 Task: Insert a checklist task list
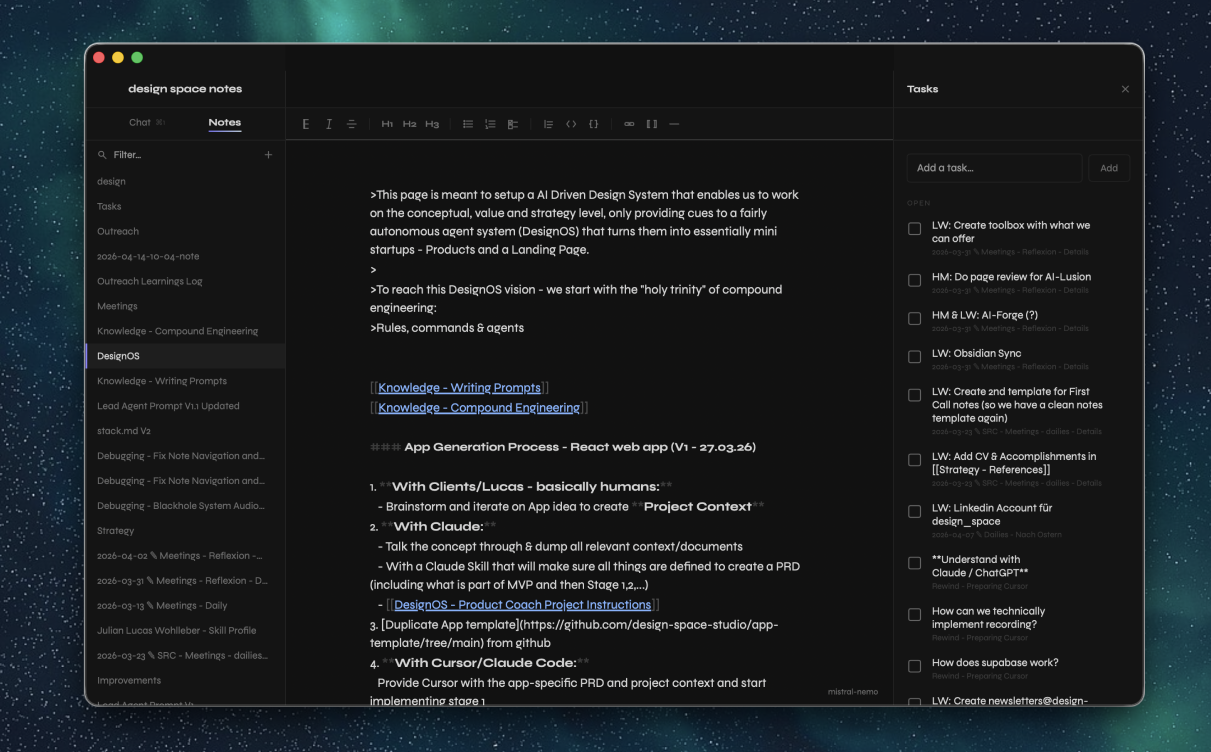[513, 124]
